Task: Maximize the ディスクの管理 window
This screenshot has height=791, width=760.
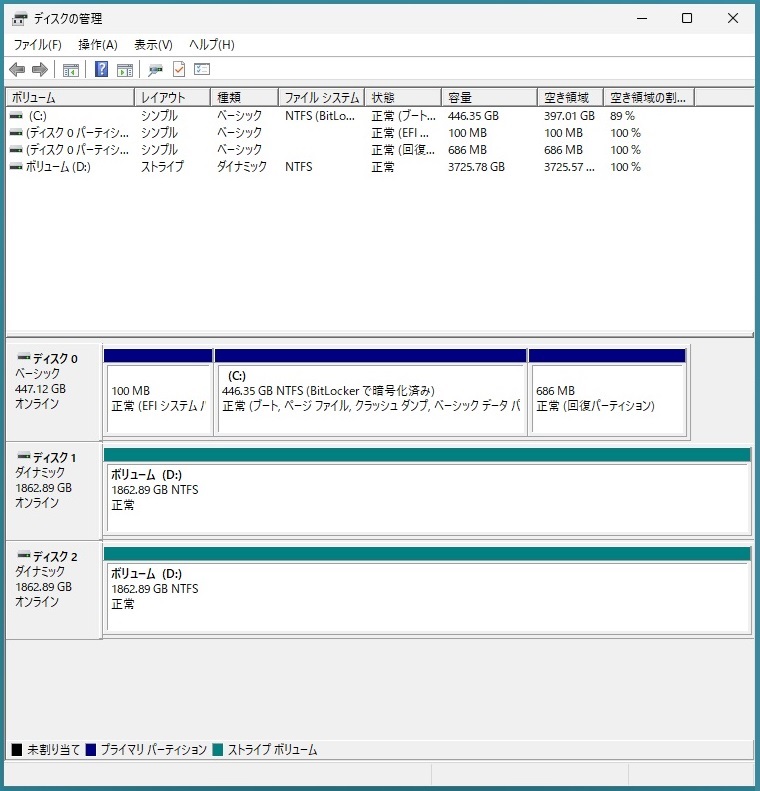Action: coord(687,18)
